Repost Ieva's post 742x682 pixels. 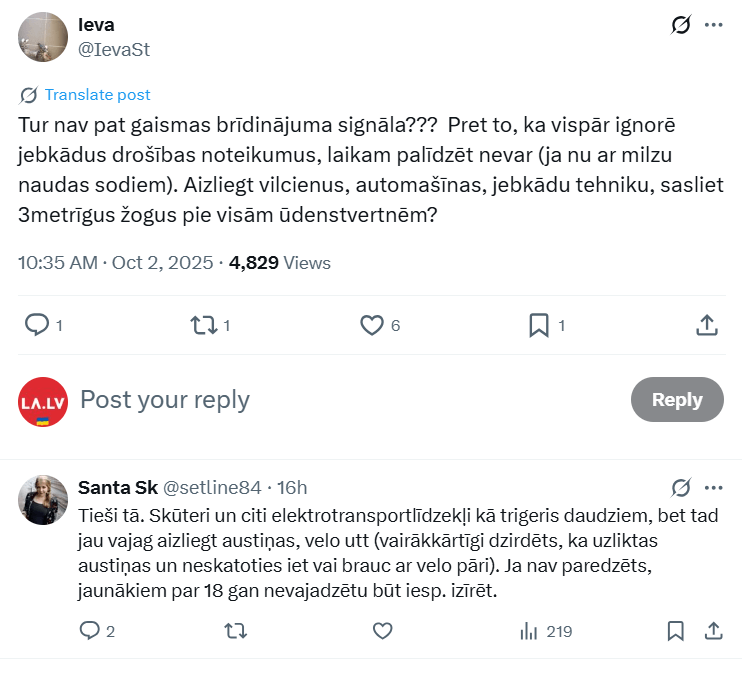[204, 325]
